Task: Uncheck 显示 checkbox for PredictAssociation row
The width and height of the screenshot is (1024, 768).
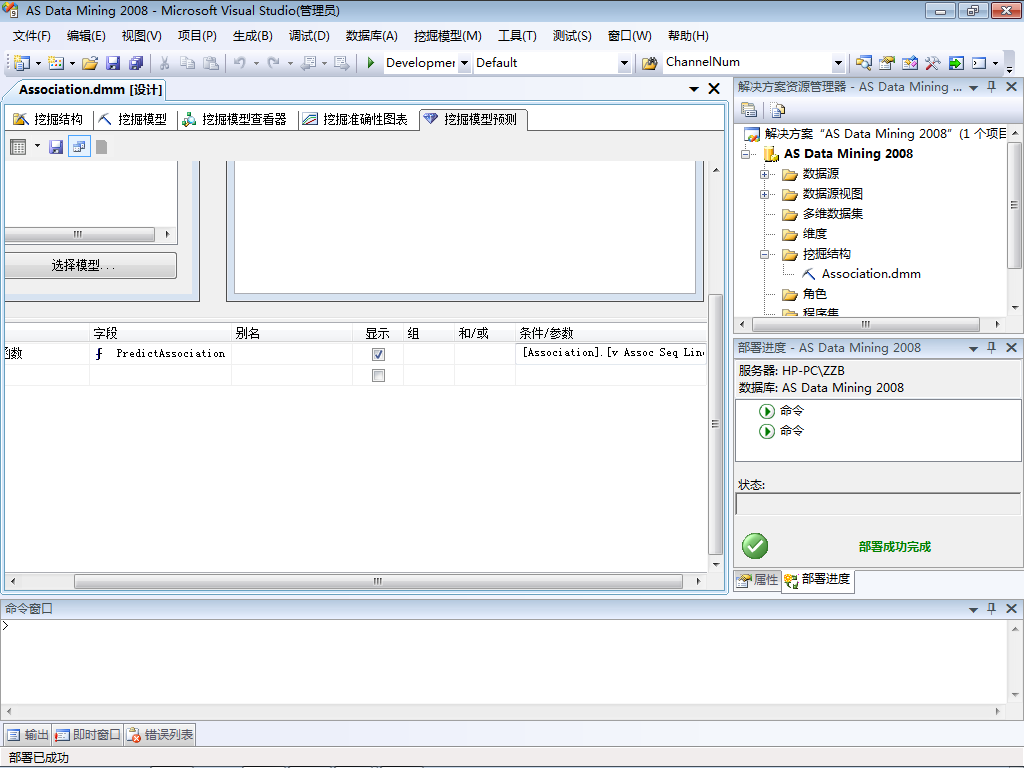Action: [x=378, y=354]
